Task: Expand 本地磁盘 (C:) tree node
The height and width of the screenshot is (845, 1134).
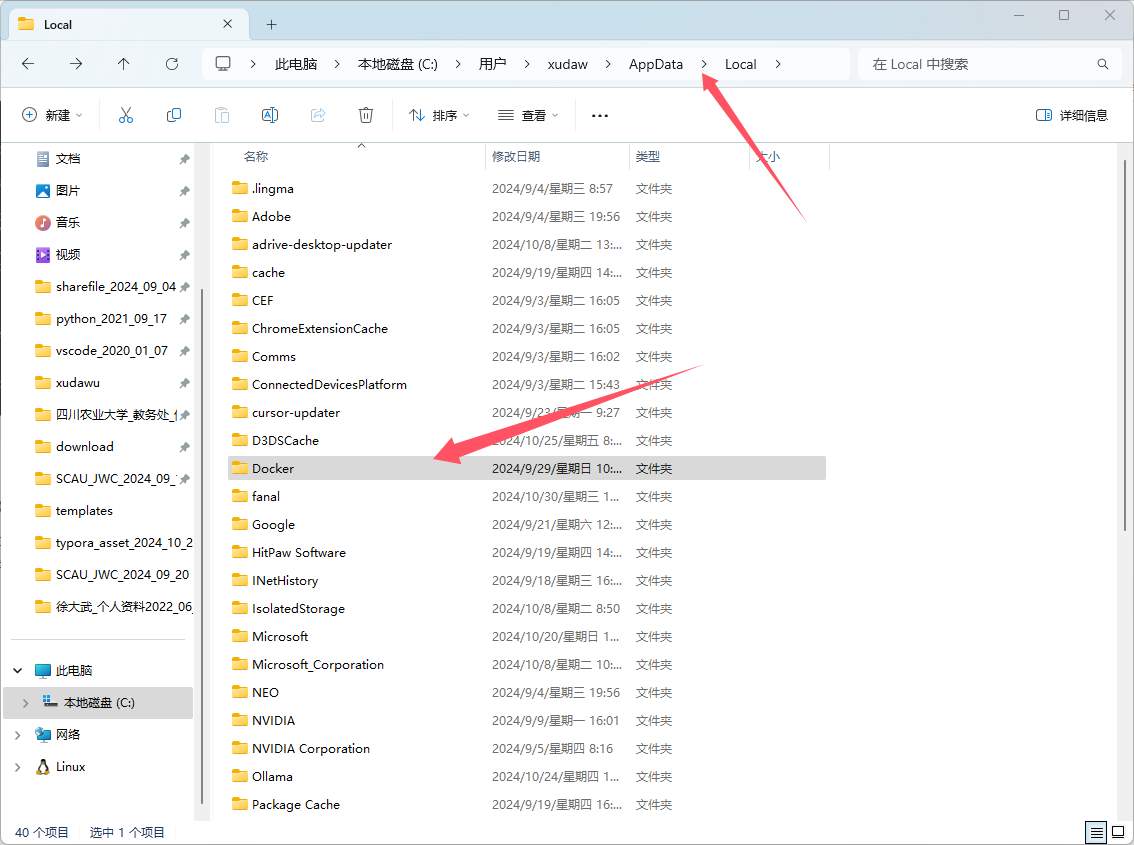Action: click(x=25, y=702)
